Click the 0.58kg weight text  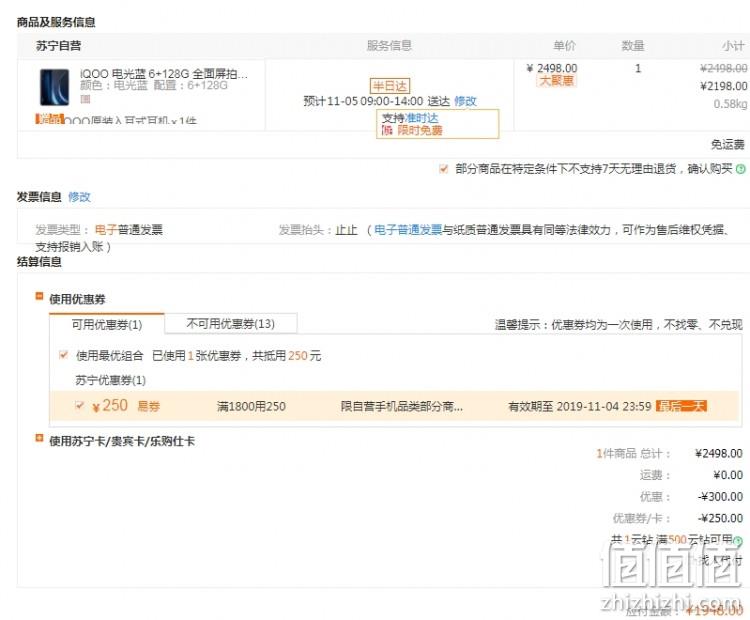pos(730,104)
